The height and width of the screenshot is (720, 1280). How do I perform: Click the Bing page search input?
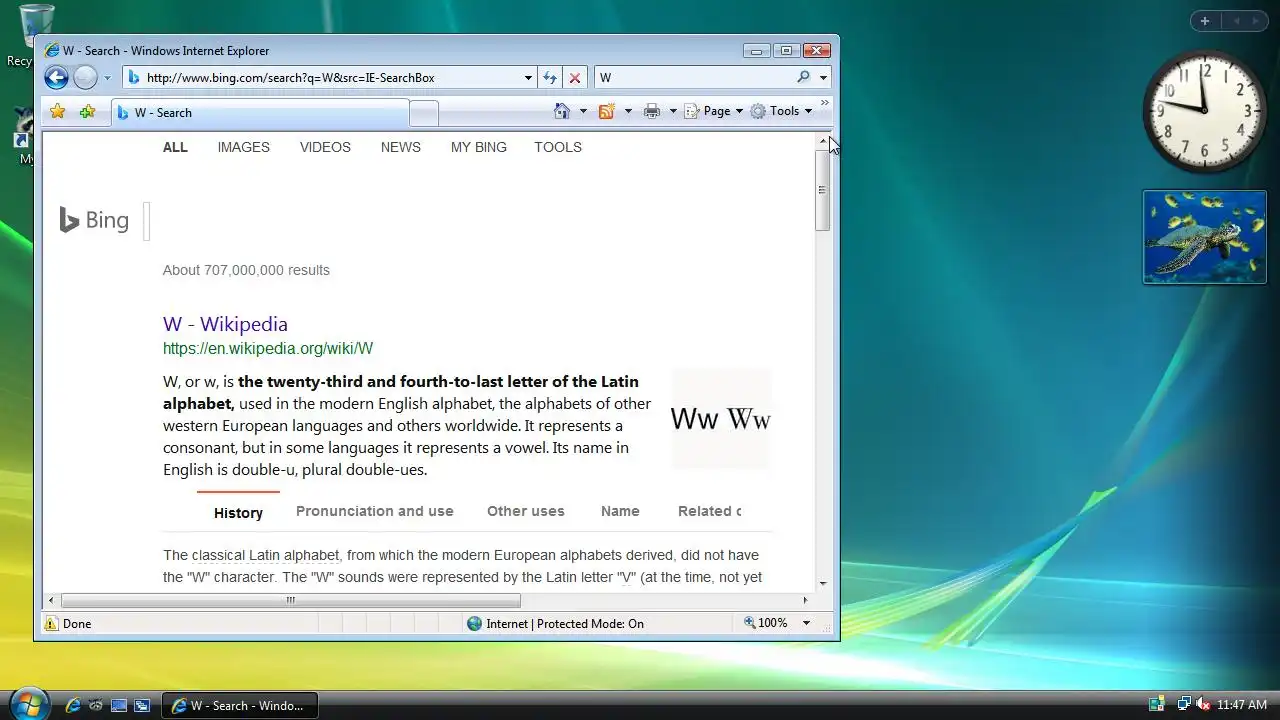[x=147, y=221]
